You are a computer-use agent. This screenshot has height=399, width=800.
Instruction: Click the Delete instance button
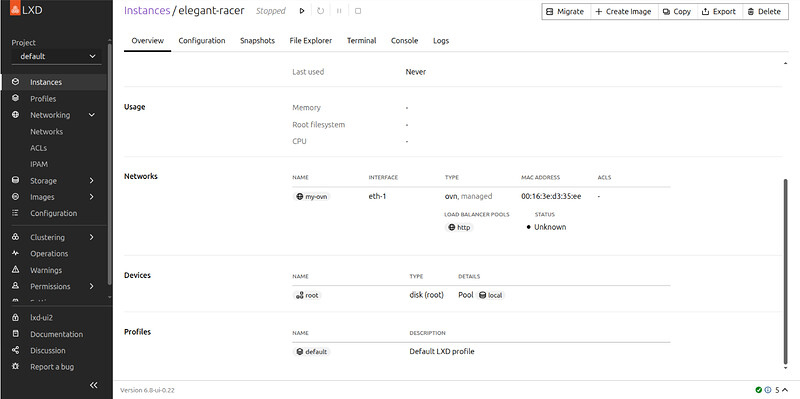765,11
